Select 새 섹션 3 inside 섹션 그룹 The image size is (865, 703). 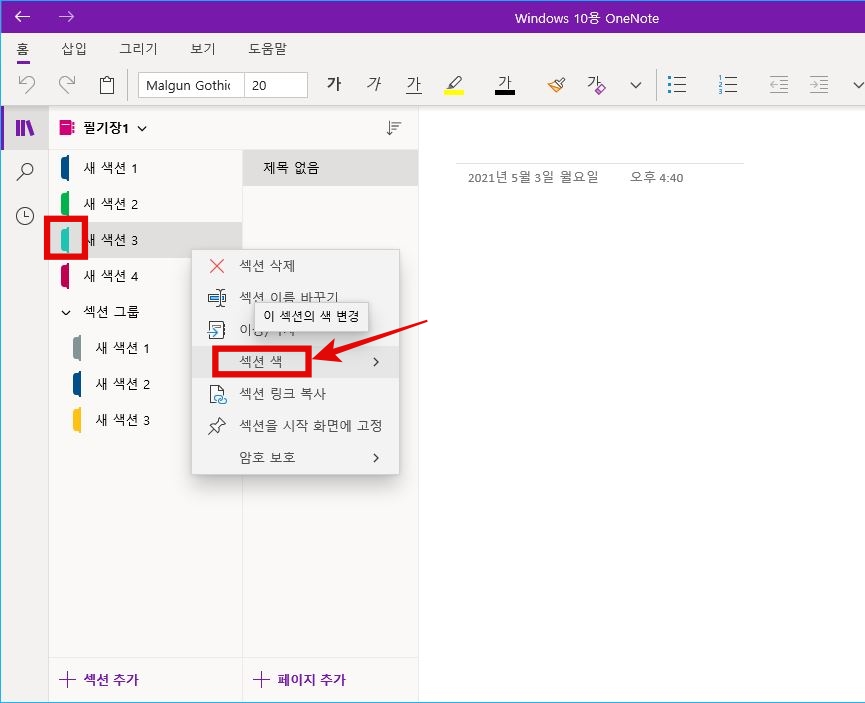120,420
